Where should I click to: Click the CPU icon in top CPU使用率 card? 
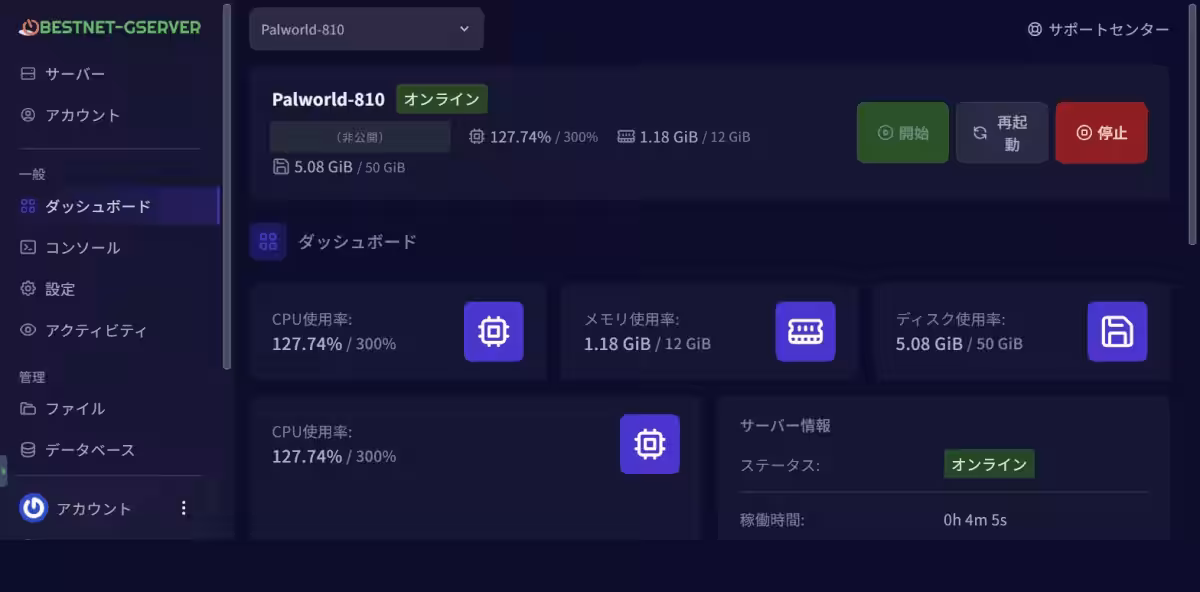(494, 331)
